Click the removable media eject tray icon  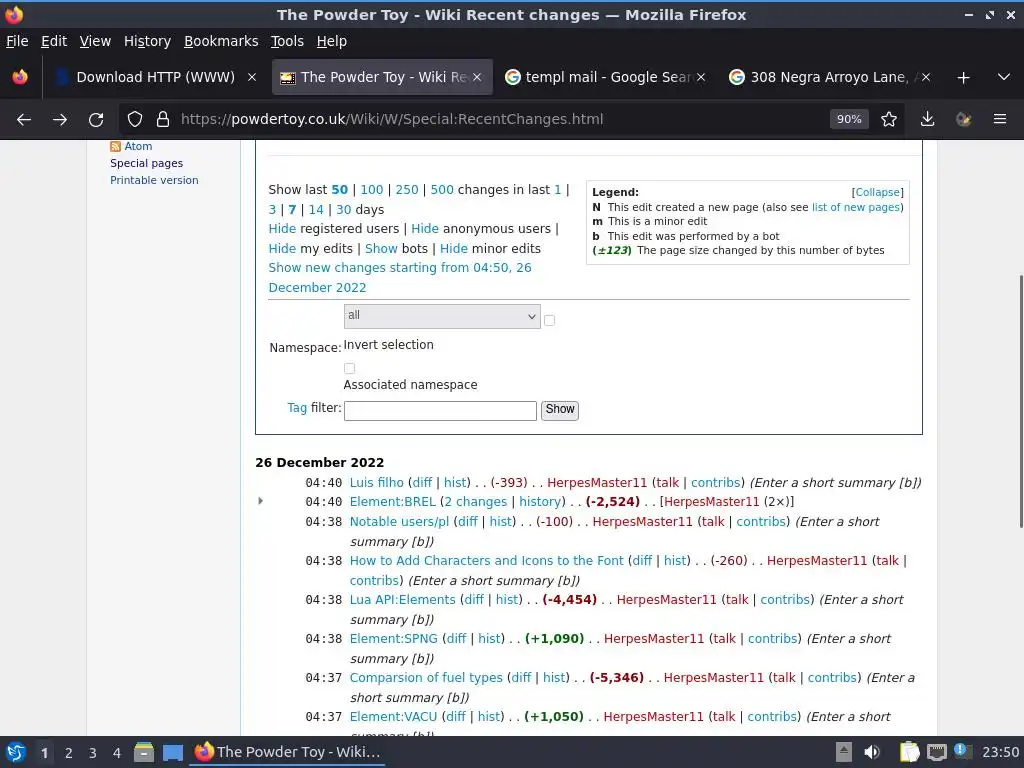click(844, 752)
